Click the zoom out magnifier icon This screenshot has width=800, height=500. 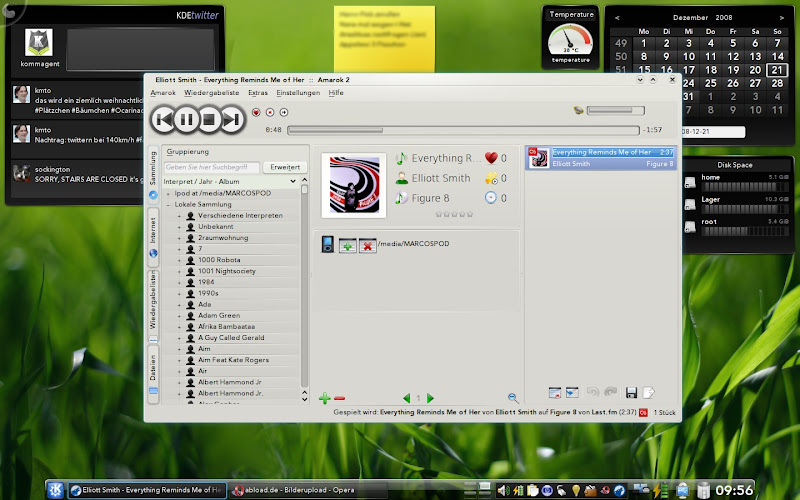513,398
